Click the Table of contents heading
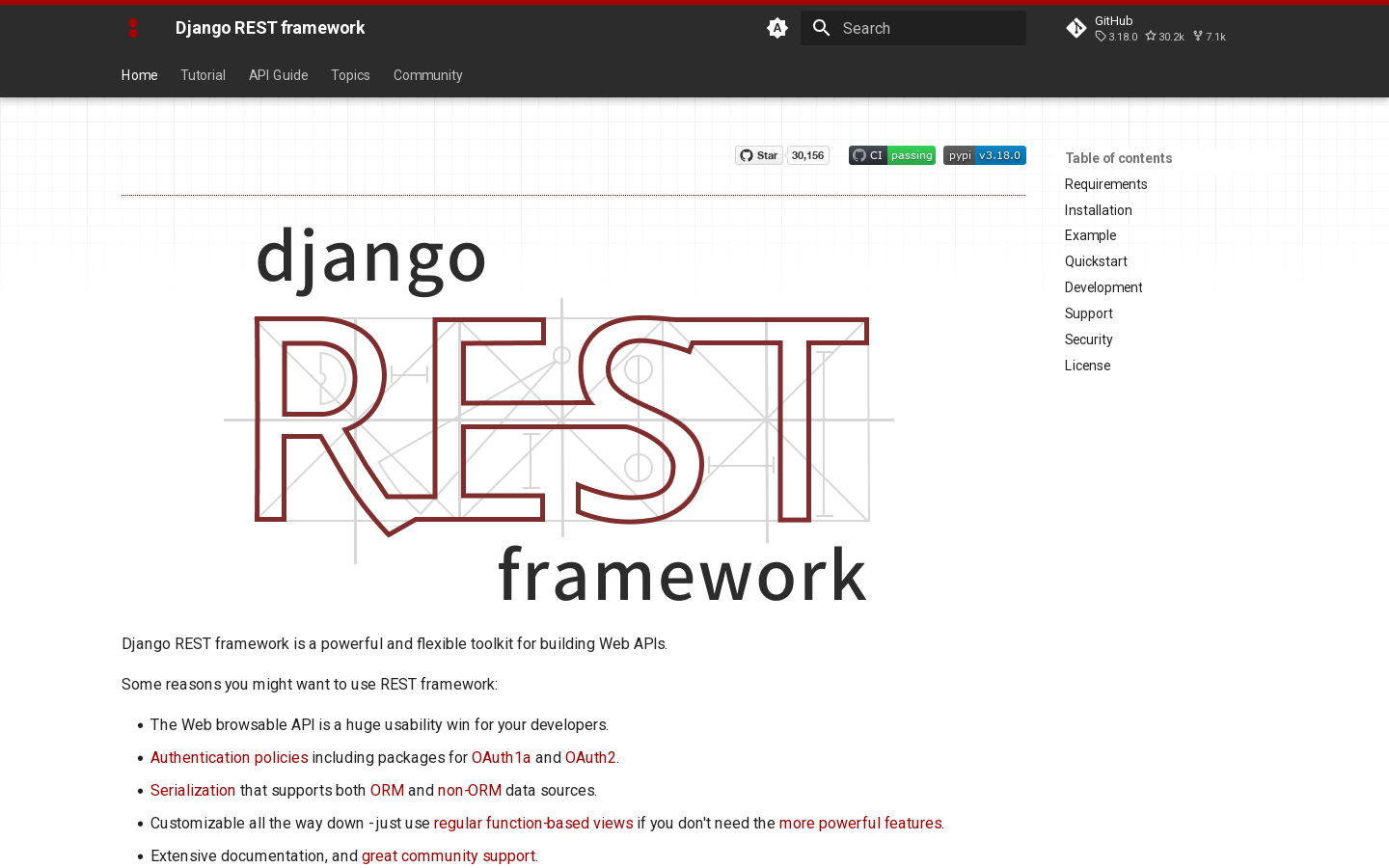 pos(1119,158)
